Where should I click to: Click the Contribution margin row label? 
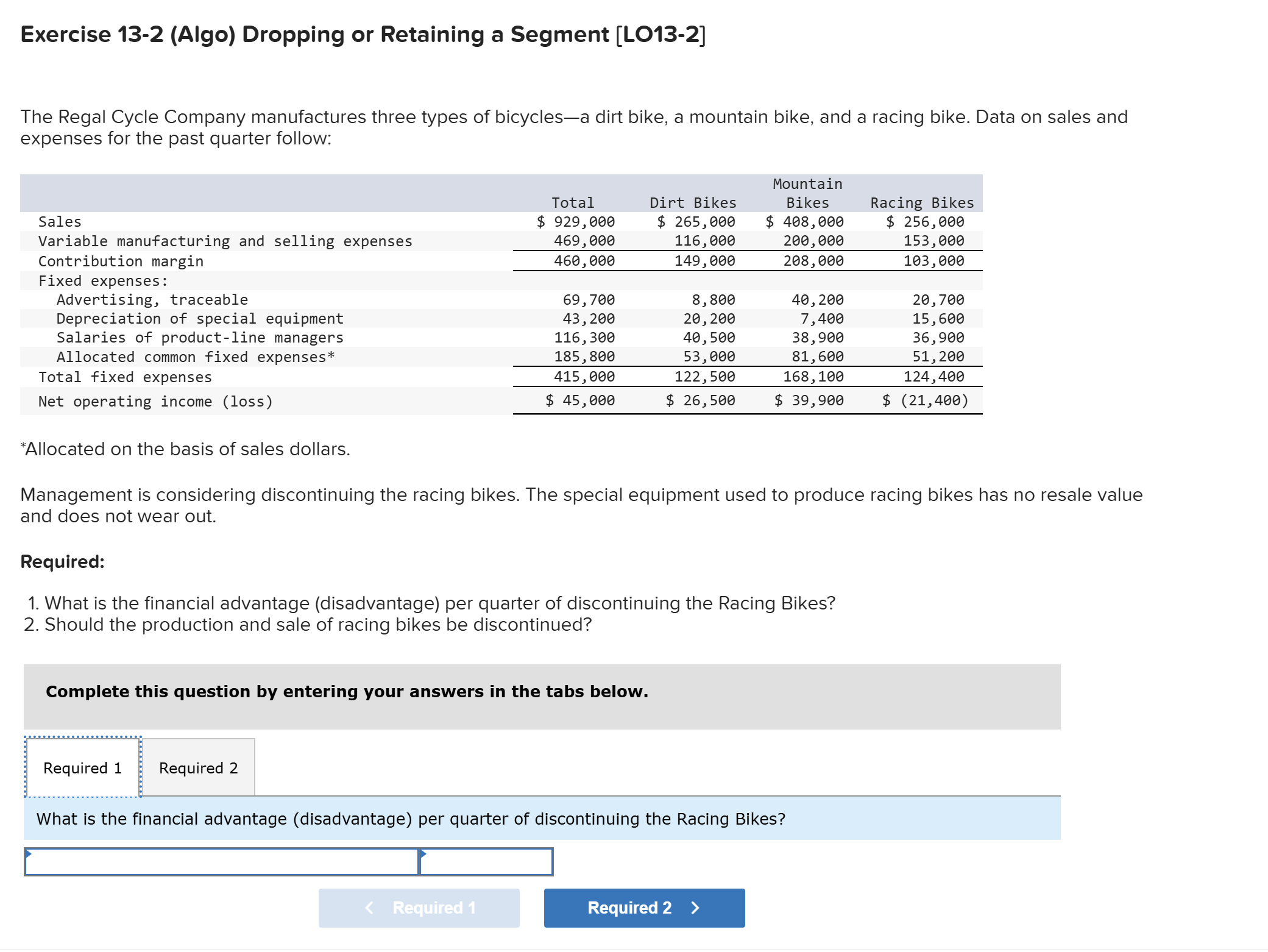(x=120, y=260)
